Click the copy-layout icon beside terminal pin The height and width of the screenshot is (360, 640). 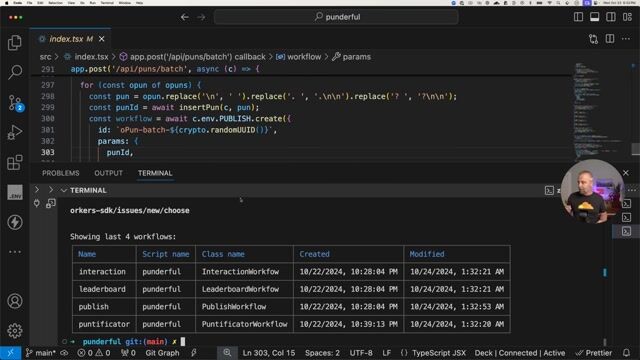tap(51, 203)
